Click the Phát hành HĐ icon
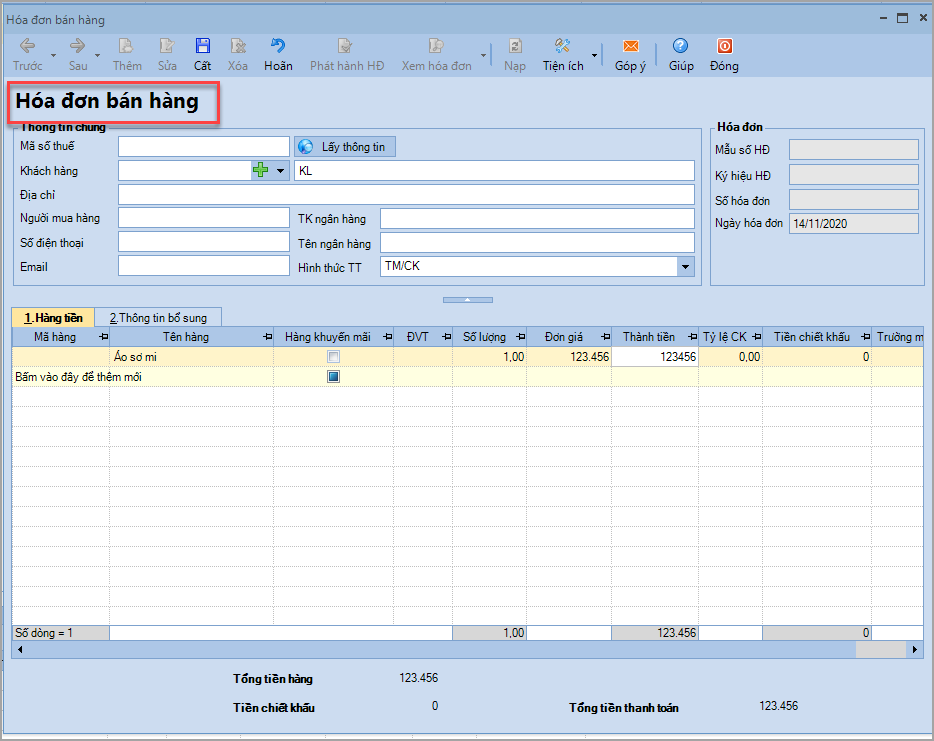 [x=345, y=46]
